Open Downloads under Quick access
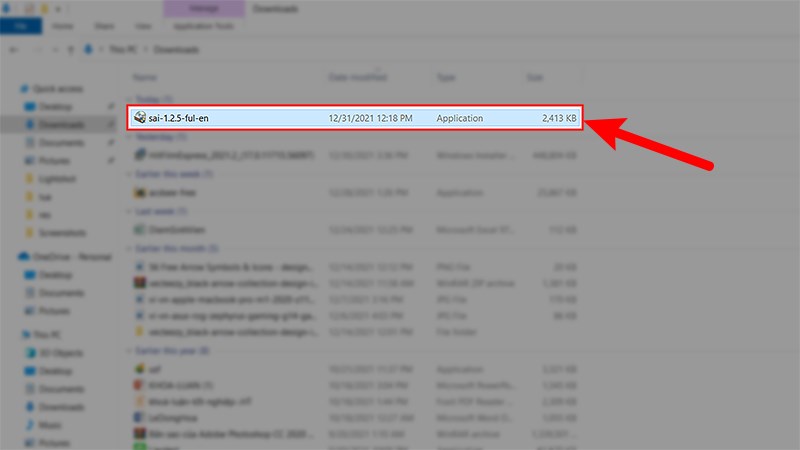 point(61,124)
